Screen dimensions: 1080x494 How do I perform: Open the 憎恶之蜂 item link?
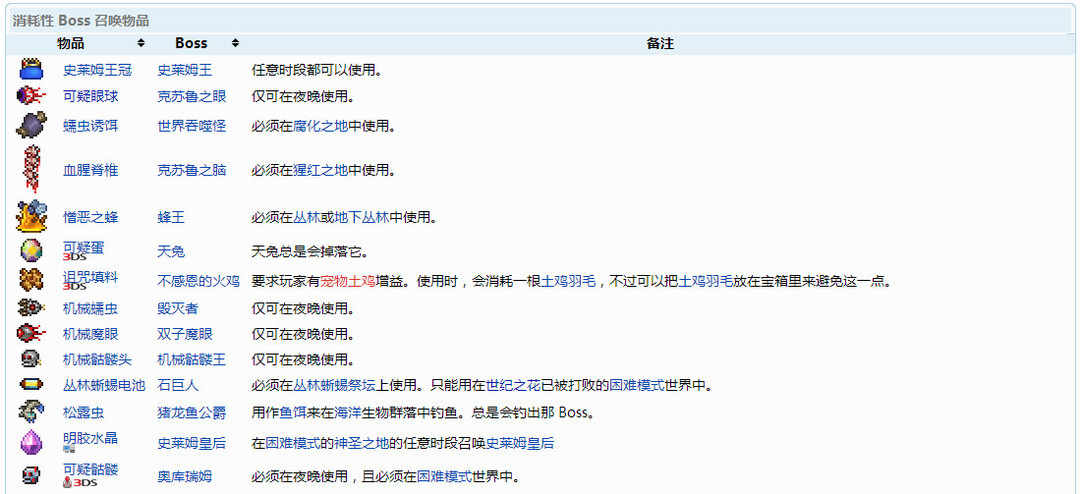click(x=90, y=217)
